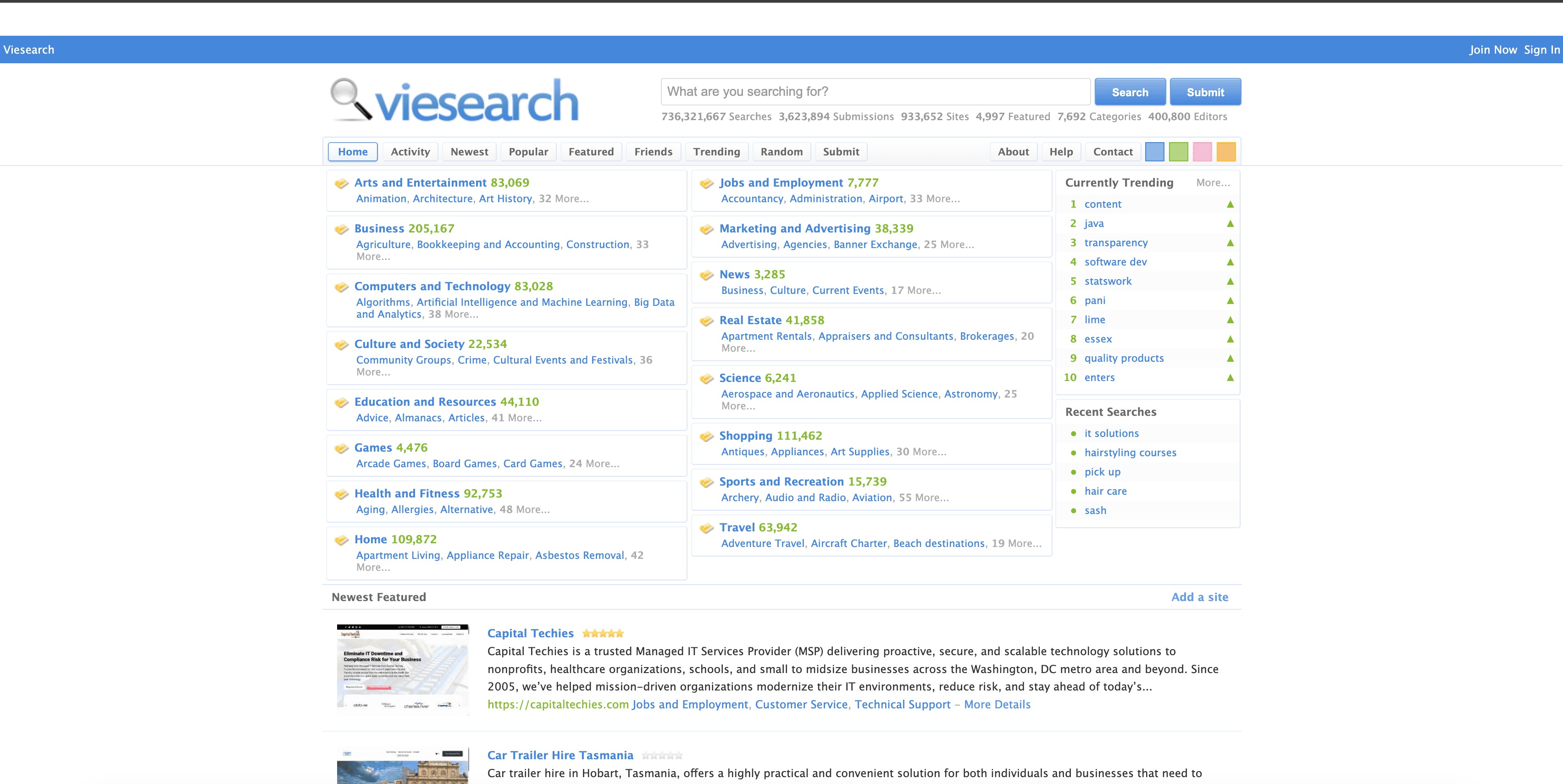The width and height of the screenshot is (1563, 784).
Task: Click the folder icon beside Real Estate
Action: 706,321
